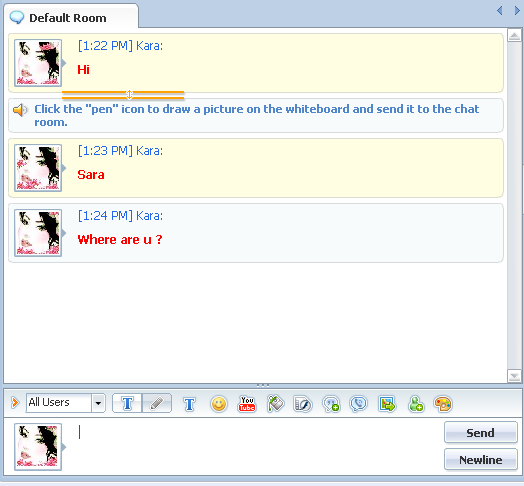Switch to text input mode

tap(127, 403)
